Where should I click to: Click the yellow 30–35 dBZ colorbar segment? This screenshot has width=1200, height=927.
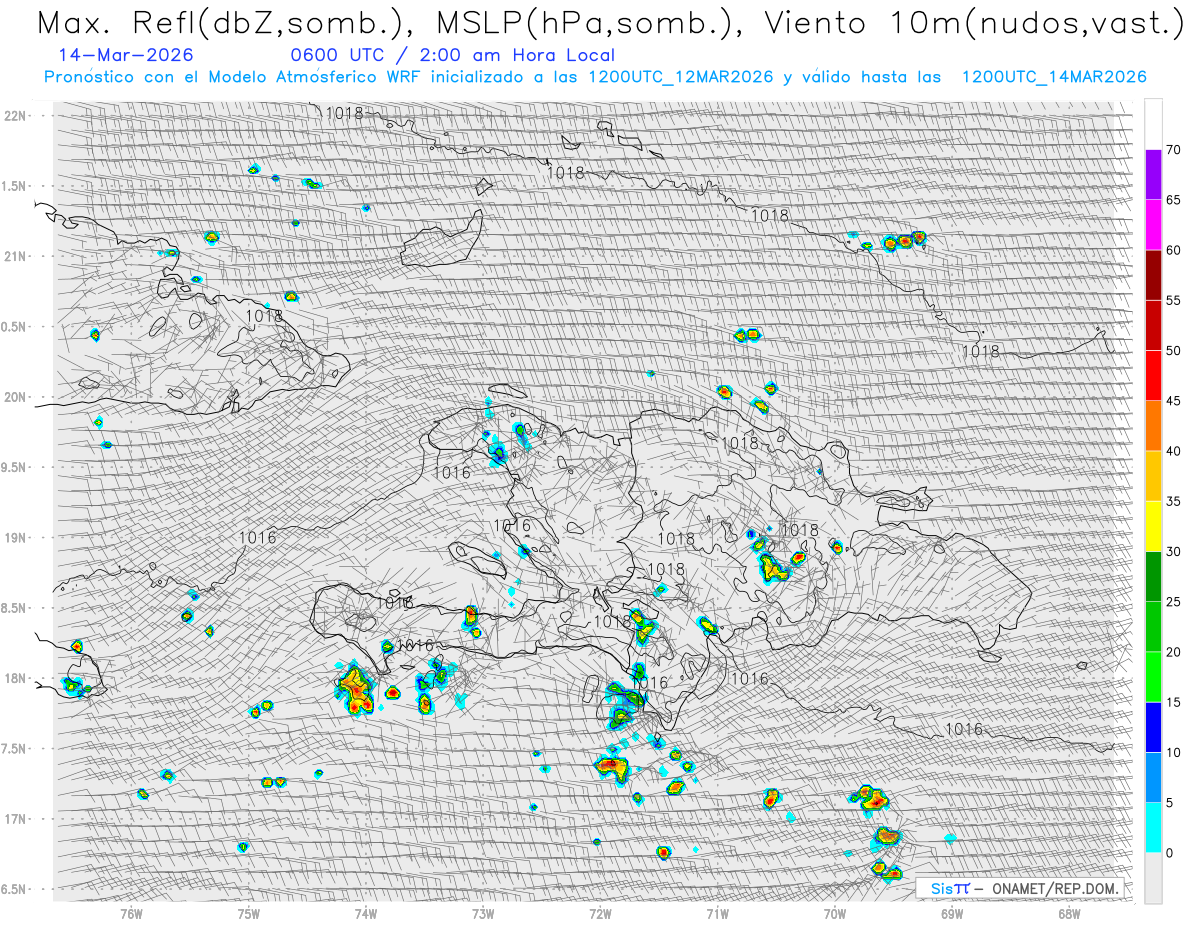coord(1153,526)
